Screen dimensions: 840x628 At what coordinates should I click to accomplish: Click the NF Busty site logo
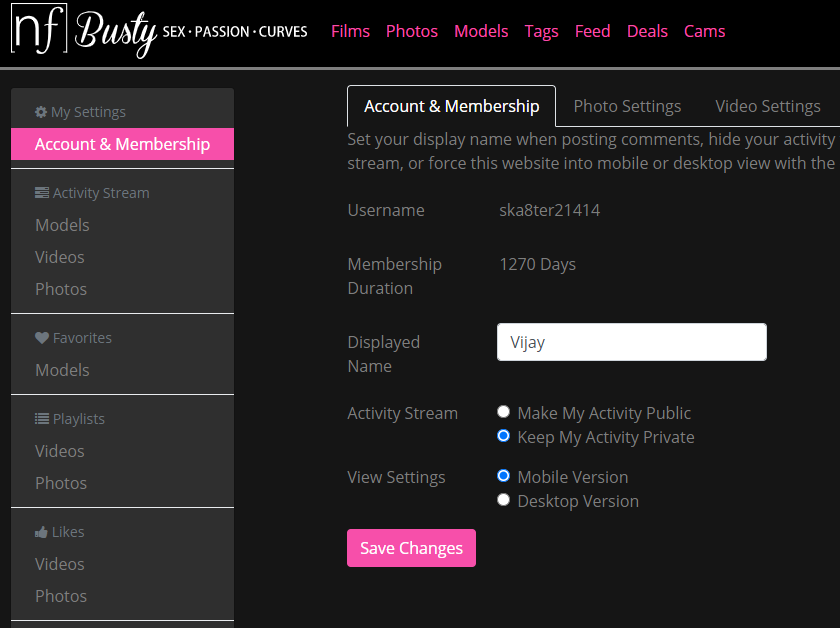pos(158,32)
